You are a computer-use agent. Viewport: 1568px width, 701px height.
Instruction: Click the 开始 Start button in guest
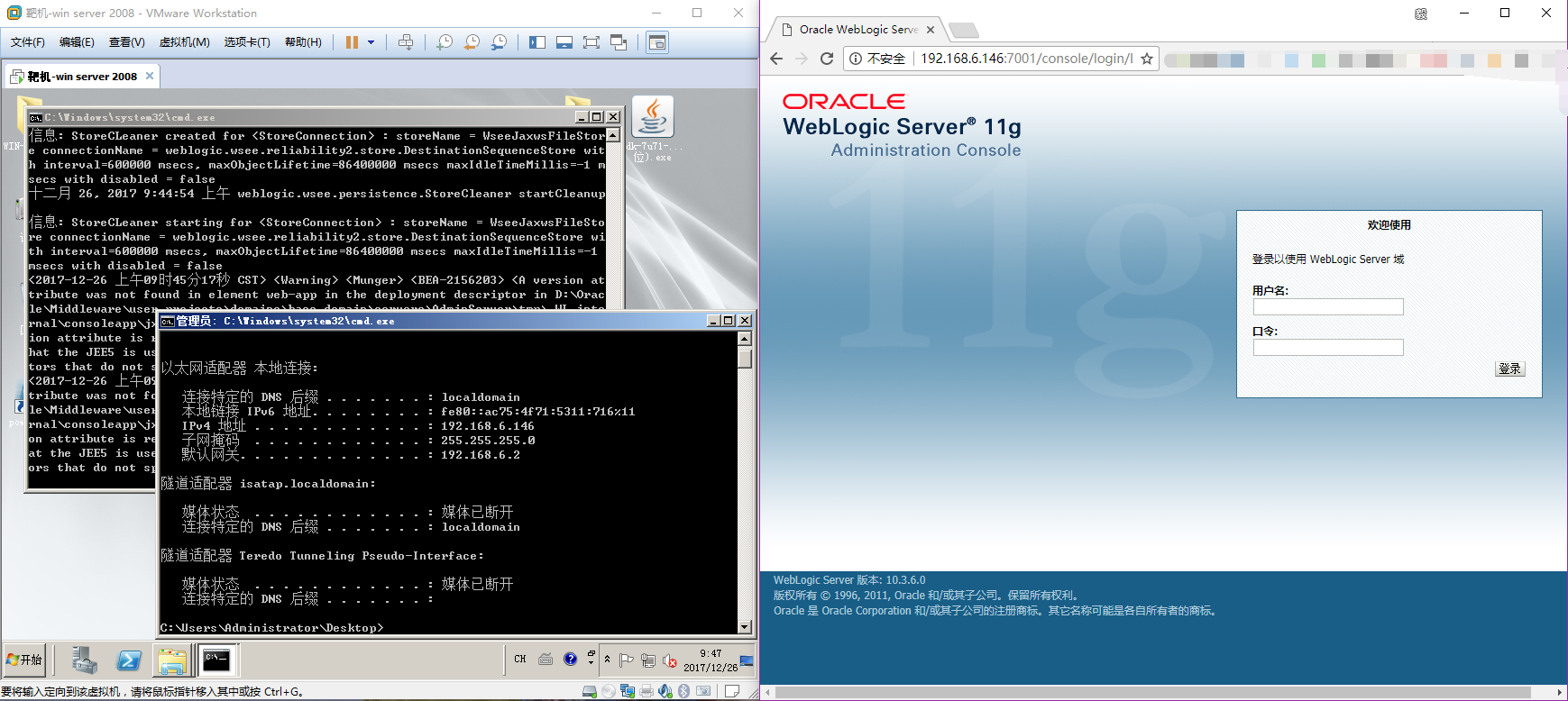tap(24, 660)
